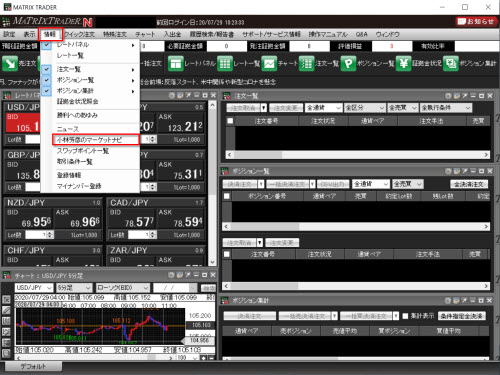Viewport: 500px width, 375px height.
Task: Toggle the ポジション集計 checkmark in 情報 menu
Action: tap(47, 91)
